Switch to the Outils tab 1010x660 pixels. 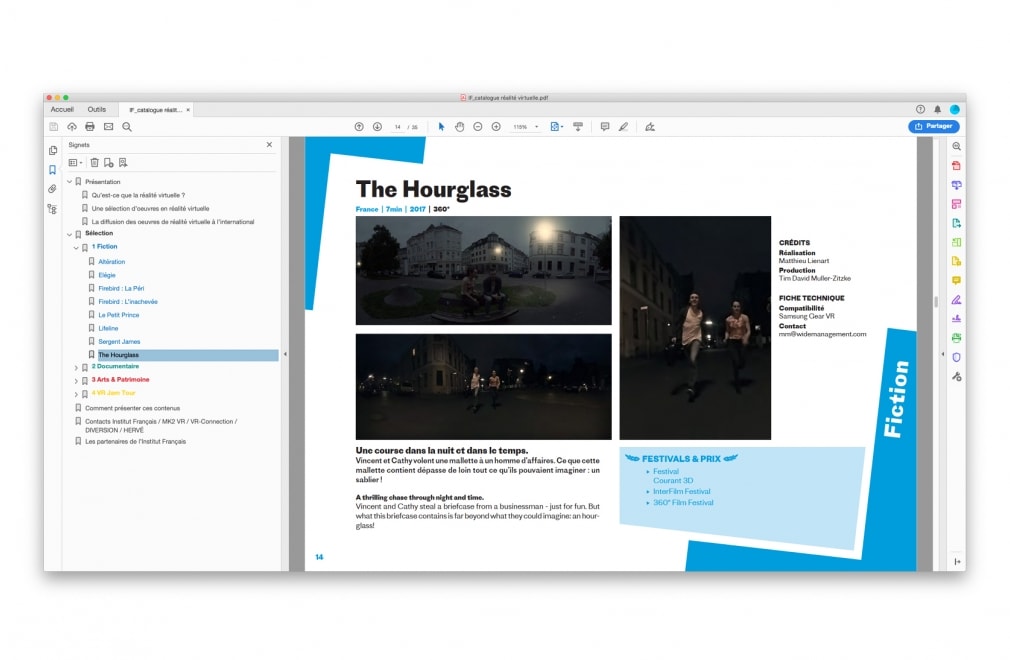coord(97,109)
